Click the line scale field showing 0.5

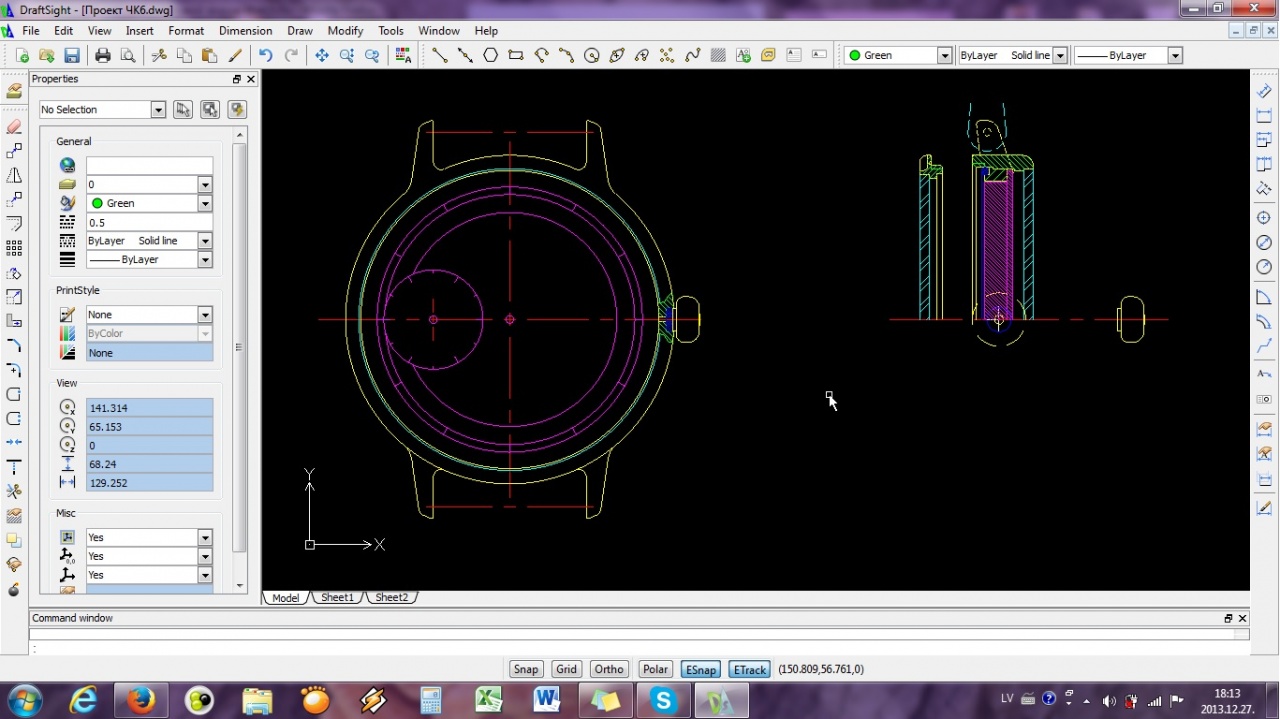click(x=149, y=223)
